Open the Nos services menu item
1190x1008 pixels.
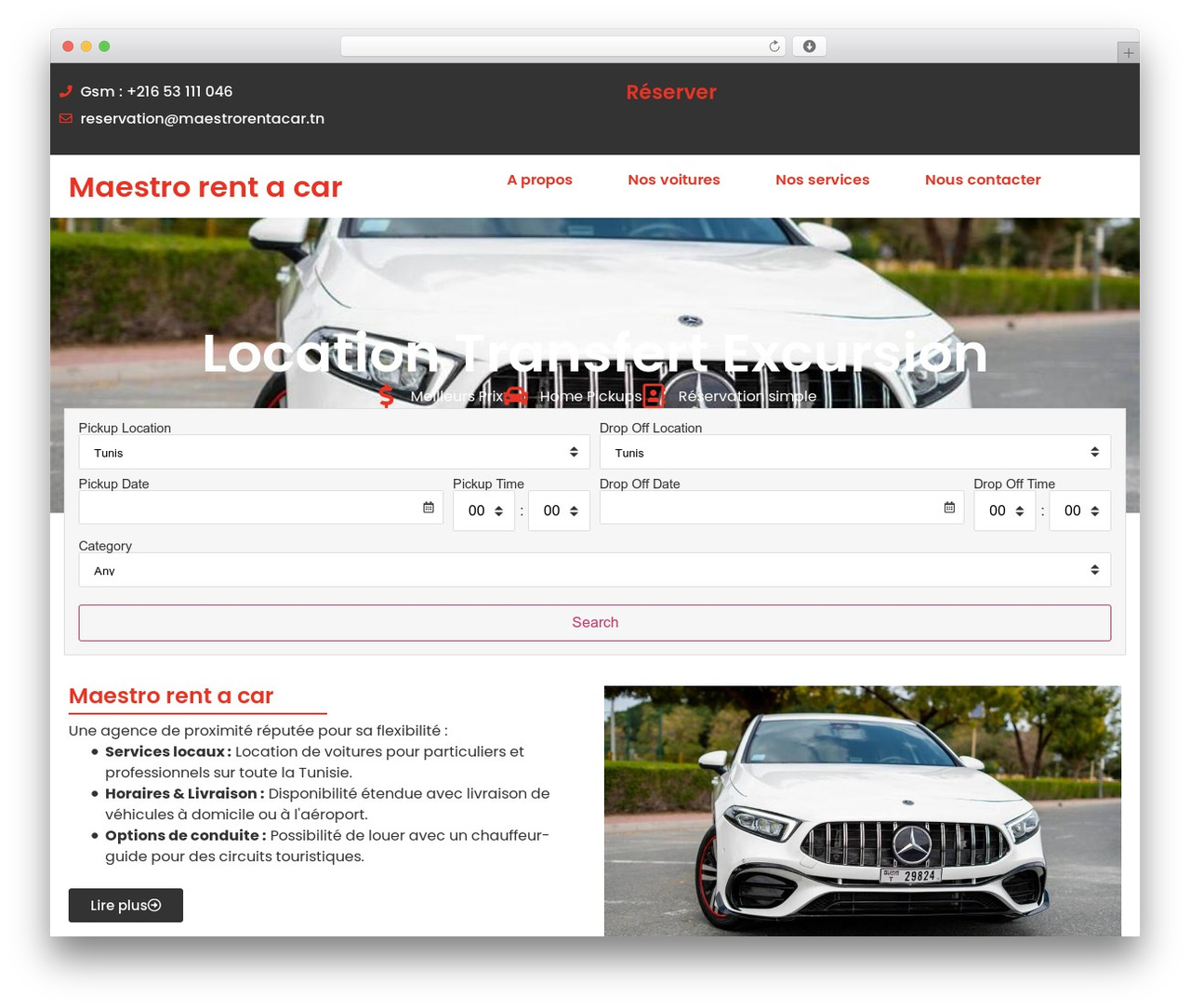coord(823,179)
